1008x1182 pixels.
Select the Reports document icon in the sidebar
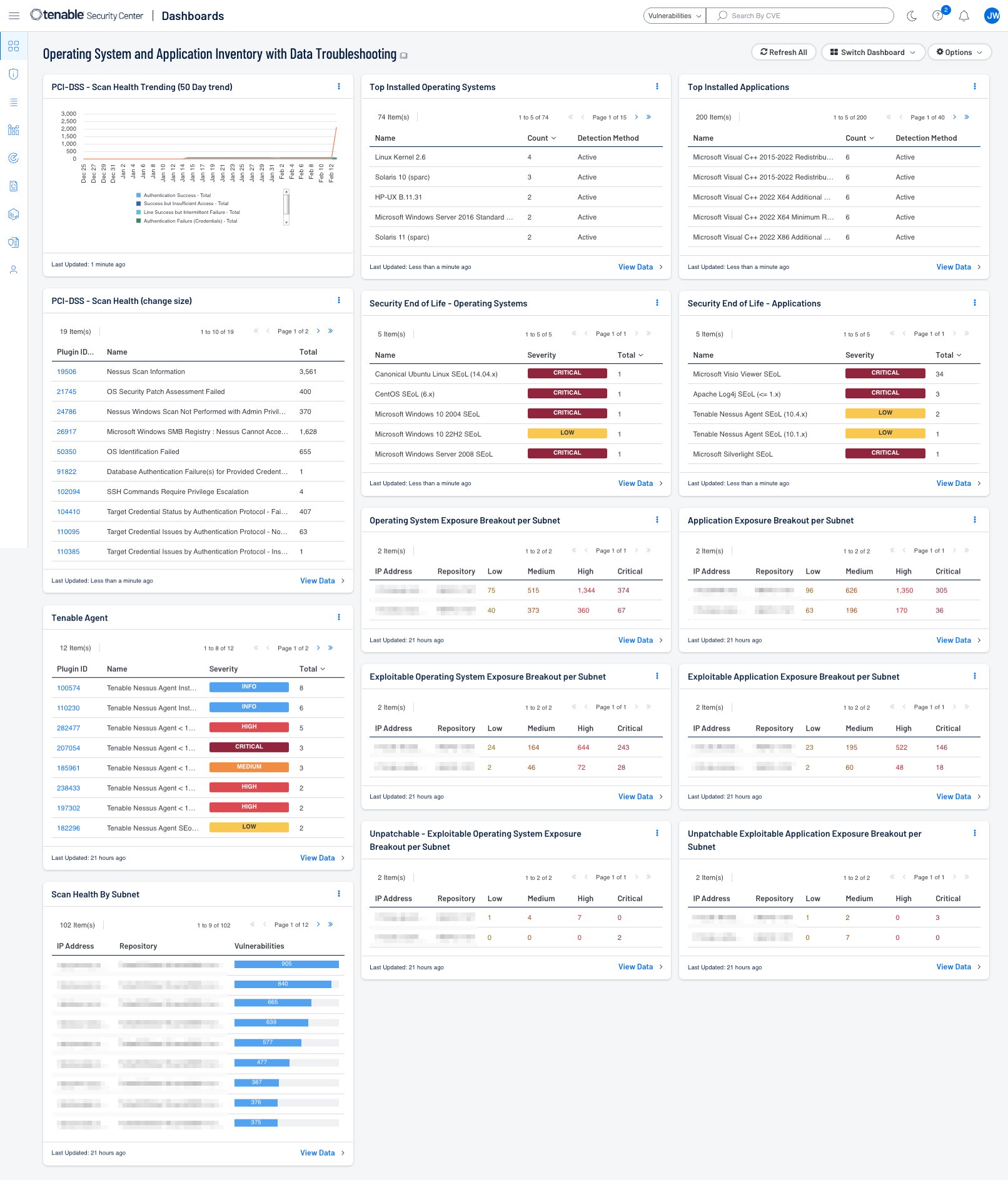point(14,186)
